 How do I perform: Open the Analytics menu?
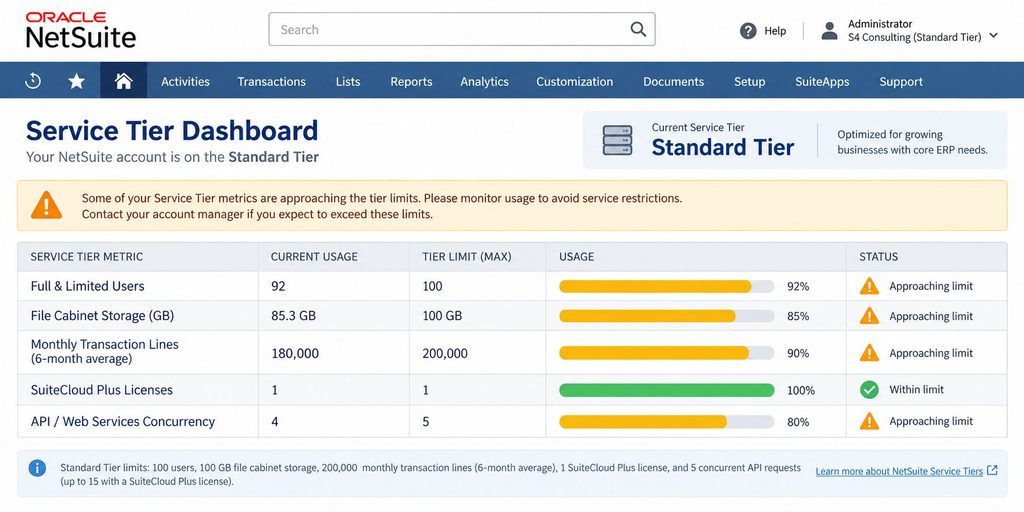pos(485,82)
